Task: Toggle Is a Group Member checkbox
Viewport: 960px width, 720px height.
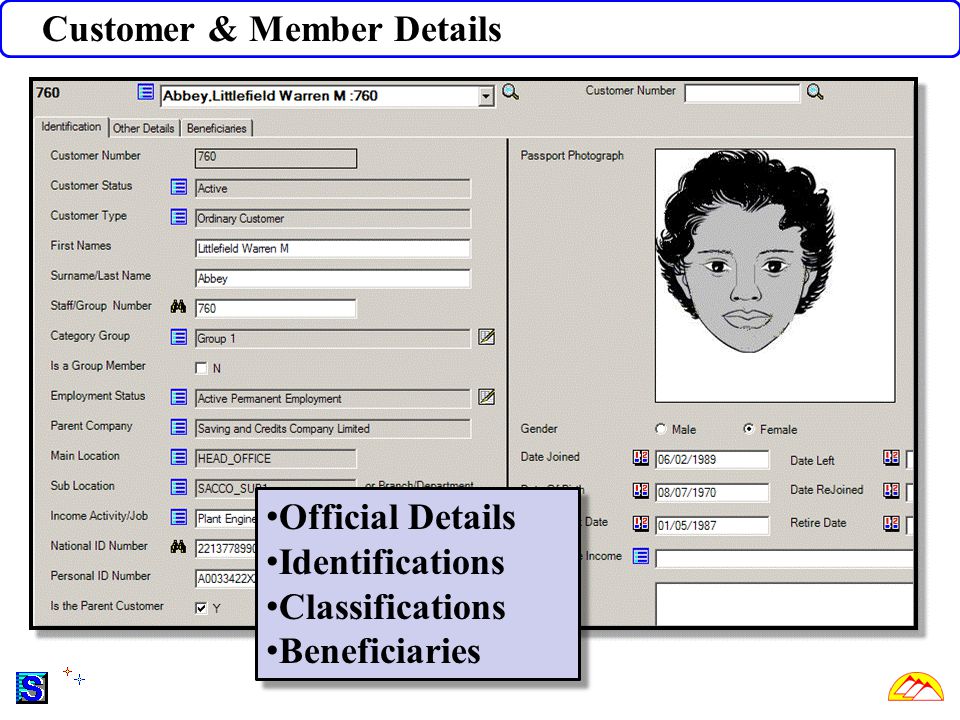Action: (201, 368)
